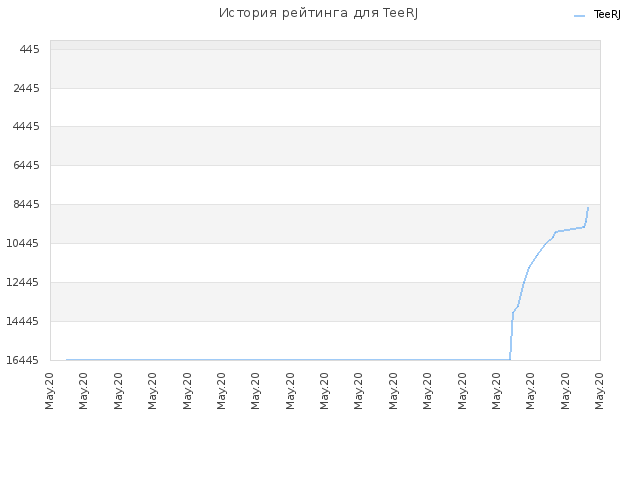Click the 6445 y-axis label
The height and width of the screenshot is (480, 640).
[27, 165]
